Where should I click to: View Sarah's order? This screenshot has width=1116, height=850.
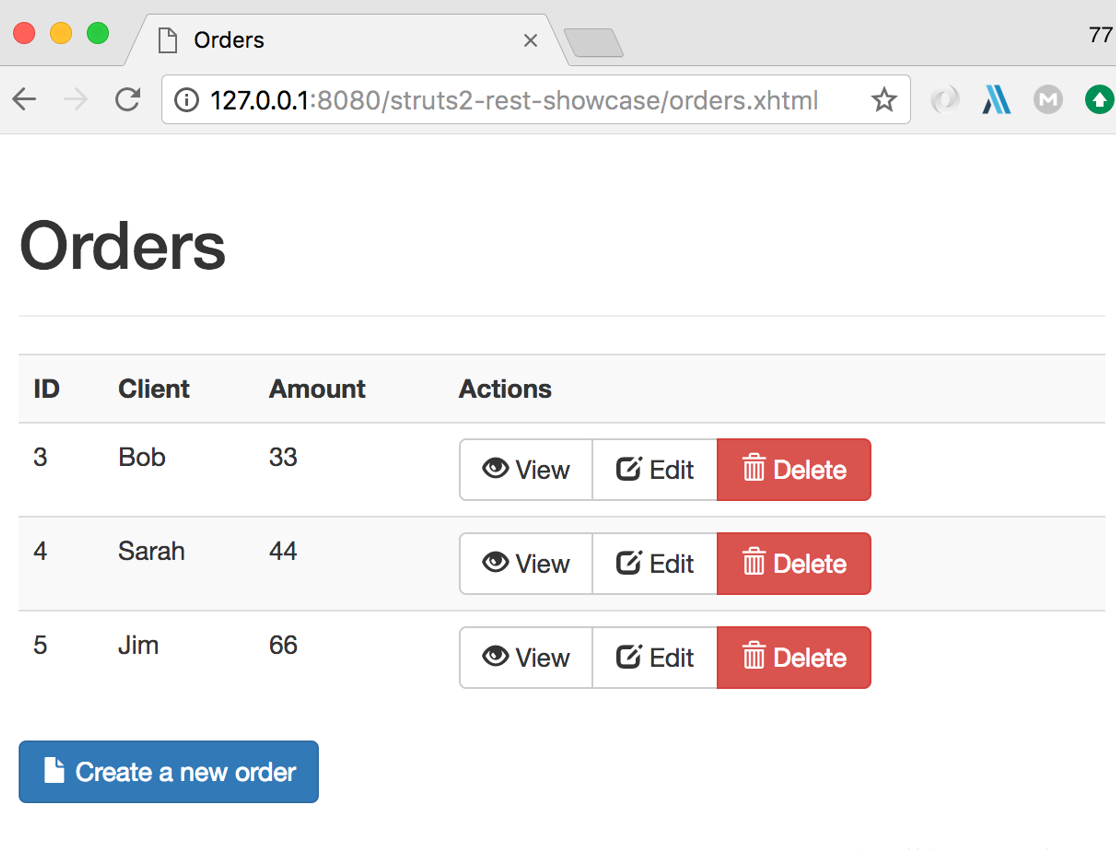click(526, 564)
